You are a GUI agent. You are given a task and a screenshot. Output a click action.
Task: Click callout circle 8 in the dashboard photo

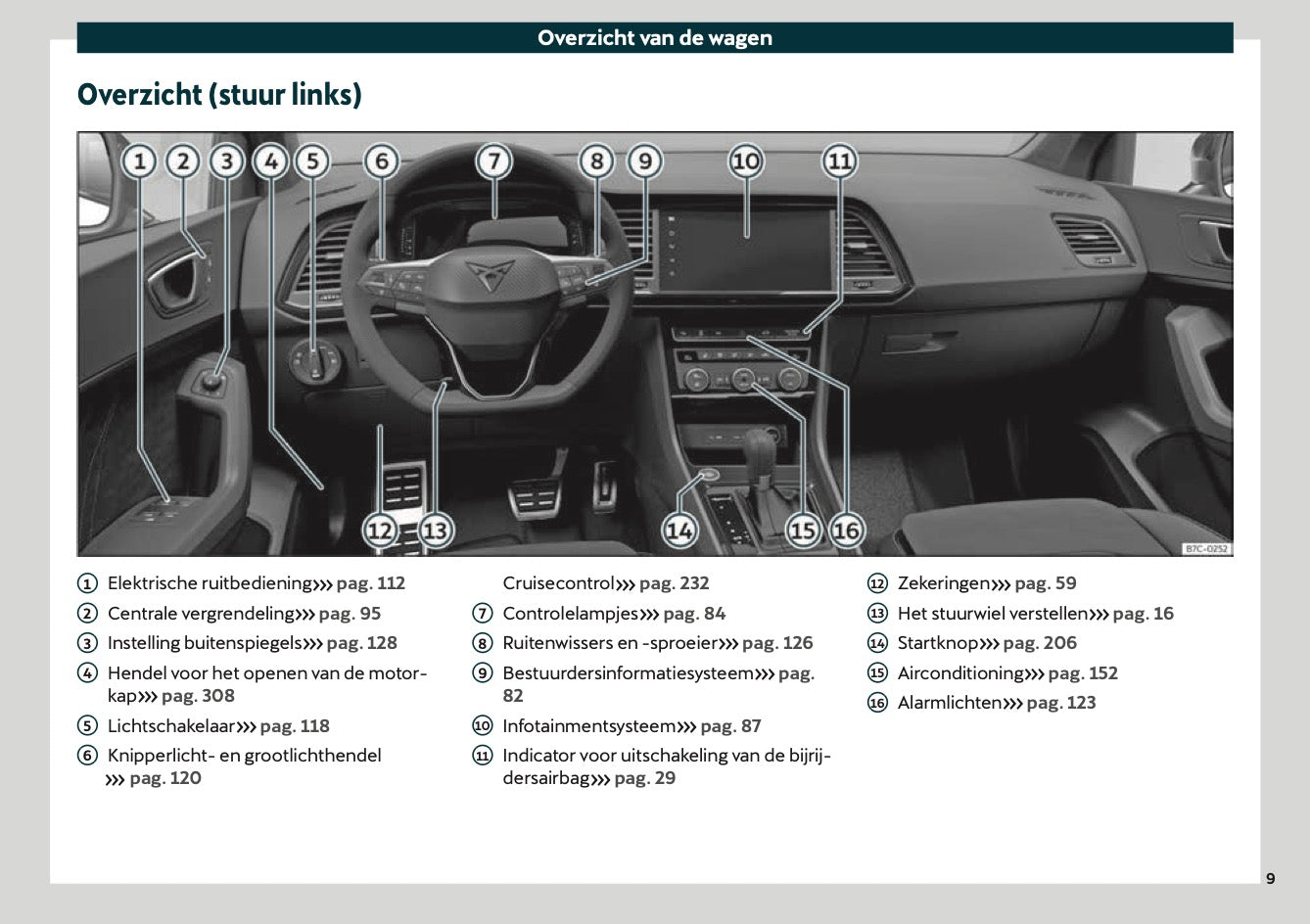[x=596, y=161]
